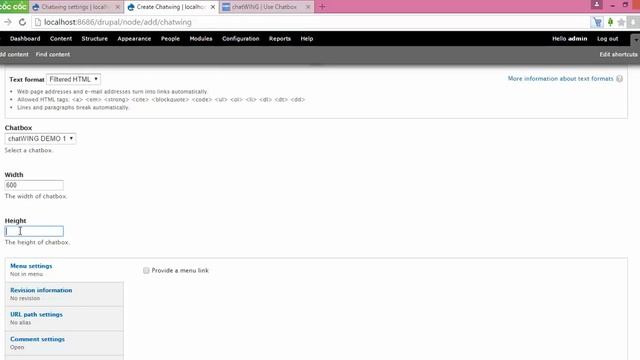
Task: Select the Revision information vertical tab
Action: click(x=64, y=294)
